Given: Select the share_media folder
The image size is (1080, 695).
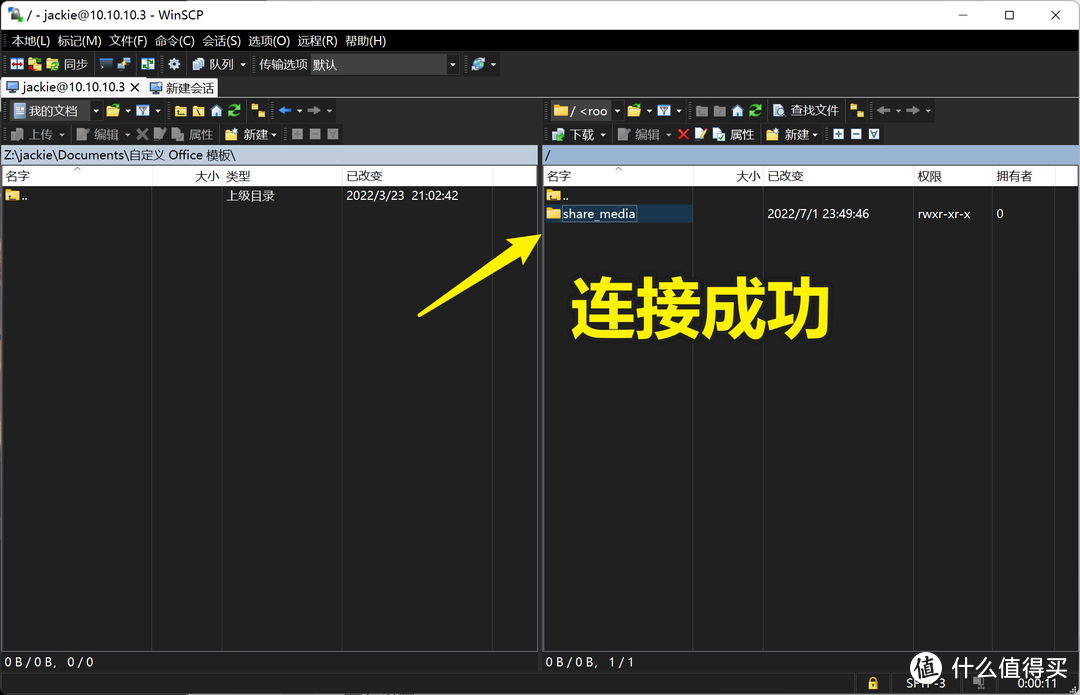Looking at the screenshot, I should [597, 213].
